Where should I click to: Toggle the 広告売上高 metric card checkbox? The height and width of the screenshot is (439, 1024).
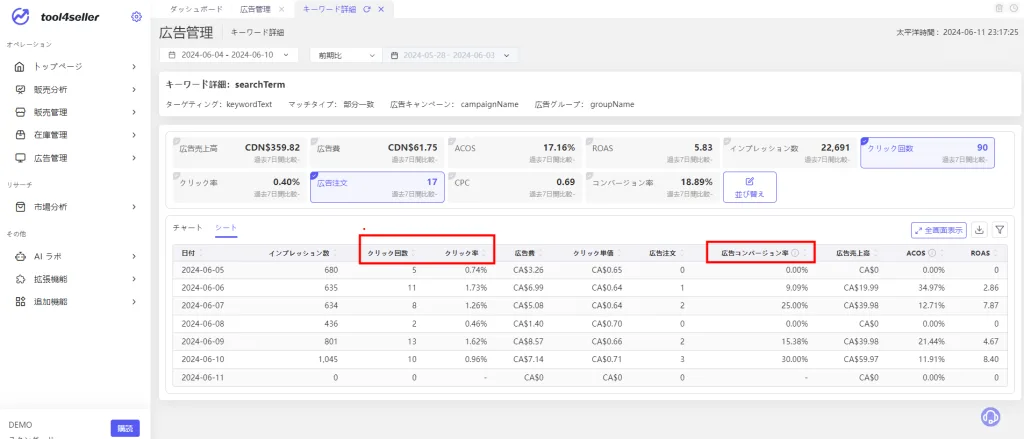coord(176,140)
